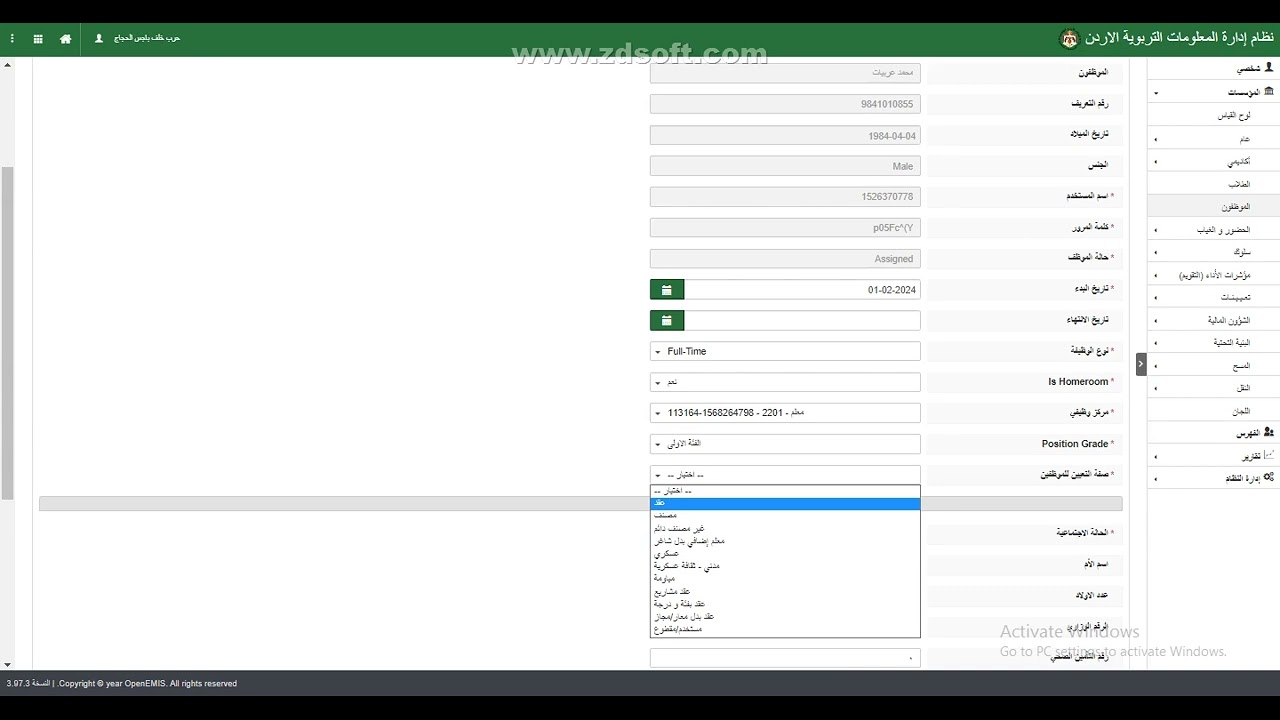Expand البنية التحتية sidebar submenu

(1214, 343)
